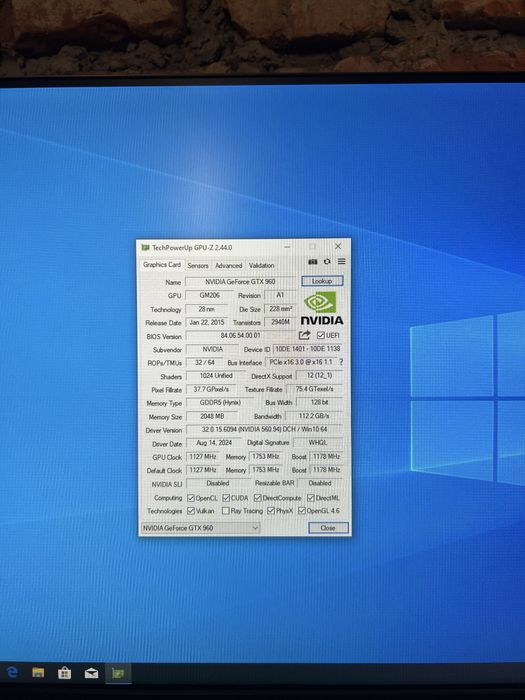Click the Default Clock 1127 MHz value
525x700 pixels.
coord(203,470)
